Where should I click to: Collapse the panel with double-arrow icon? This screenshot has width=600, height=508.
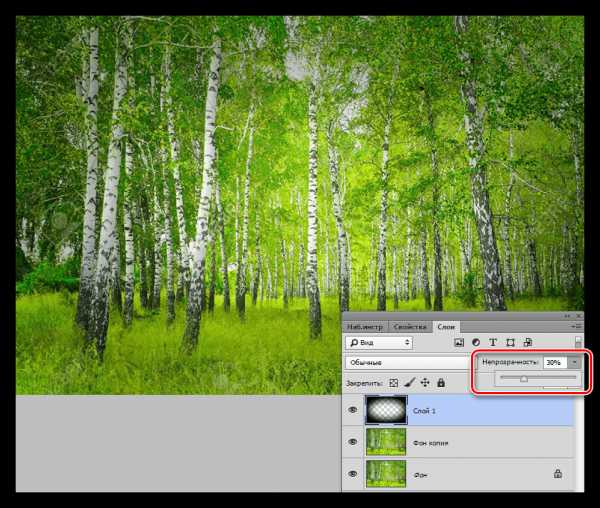pos(567,316)
